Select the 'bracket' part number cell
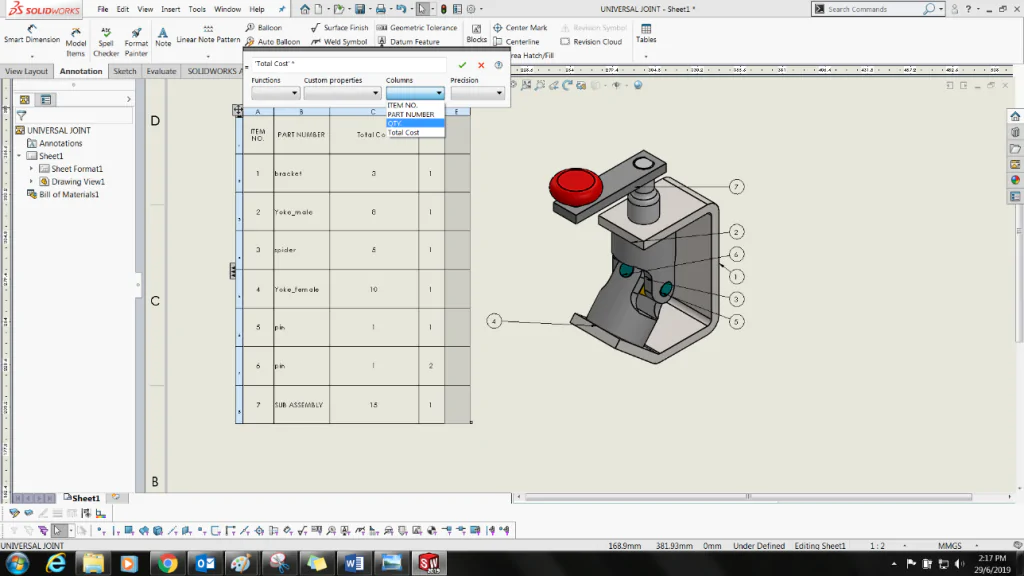This screenshot has height=576, width=1024. (x=301, y=174)
